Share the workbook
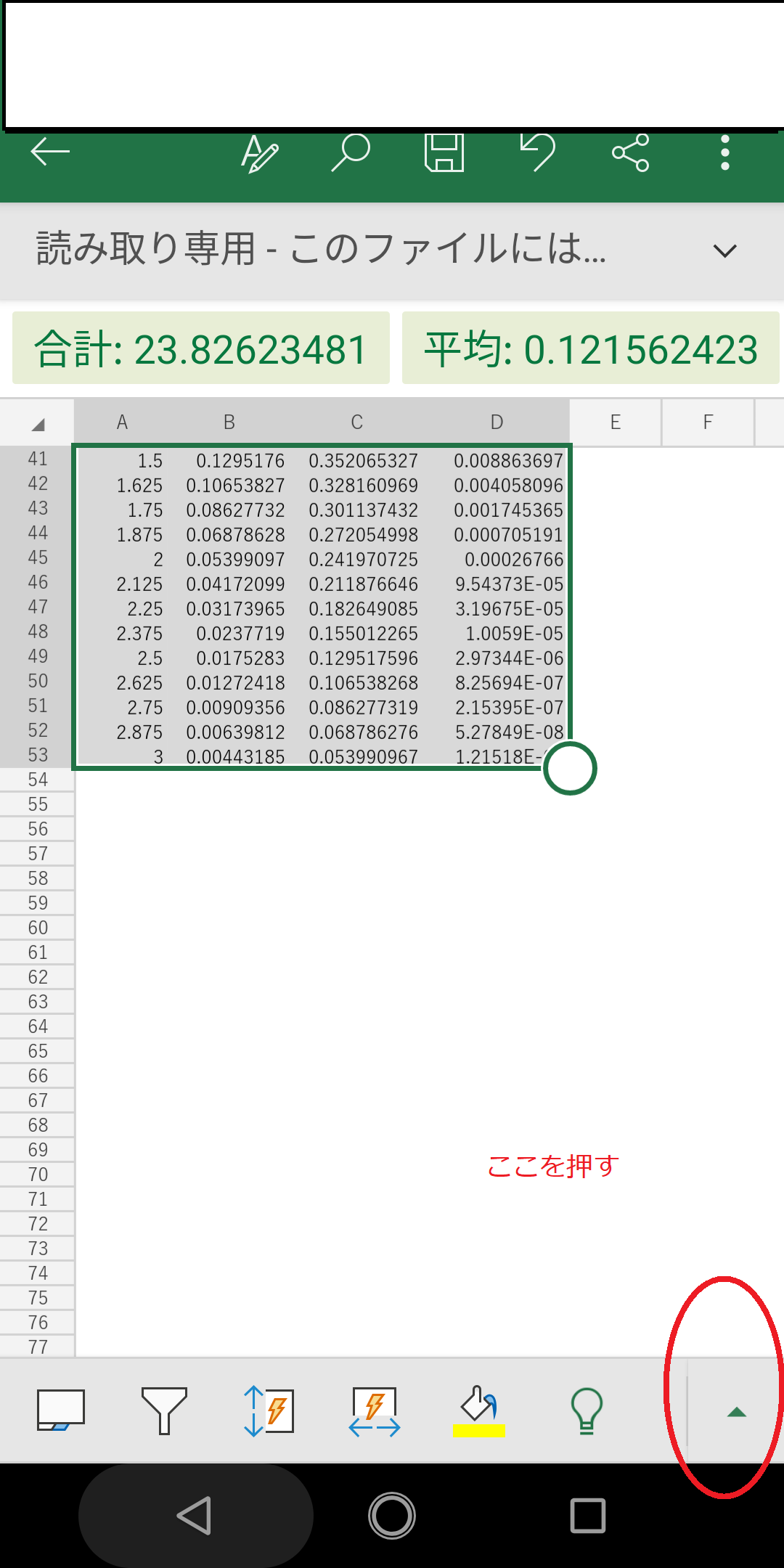 click(x=630, y=152)
